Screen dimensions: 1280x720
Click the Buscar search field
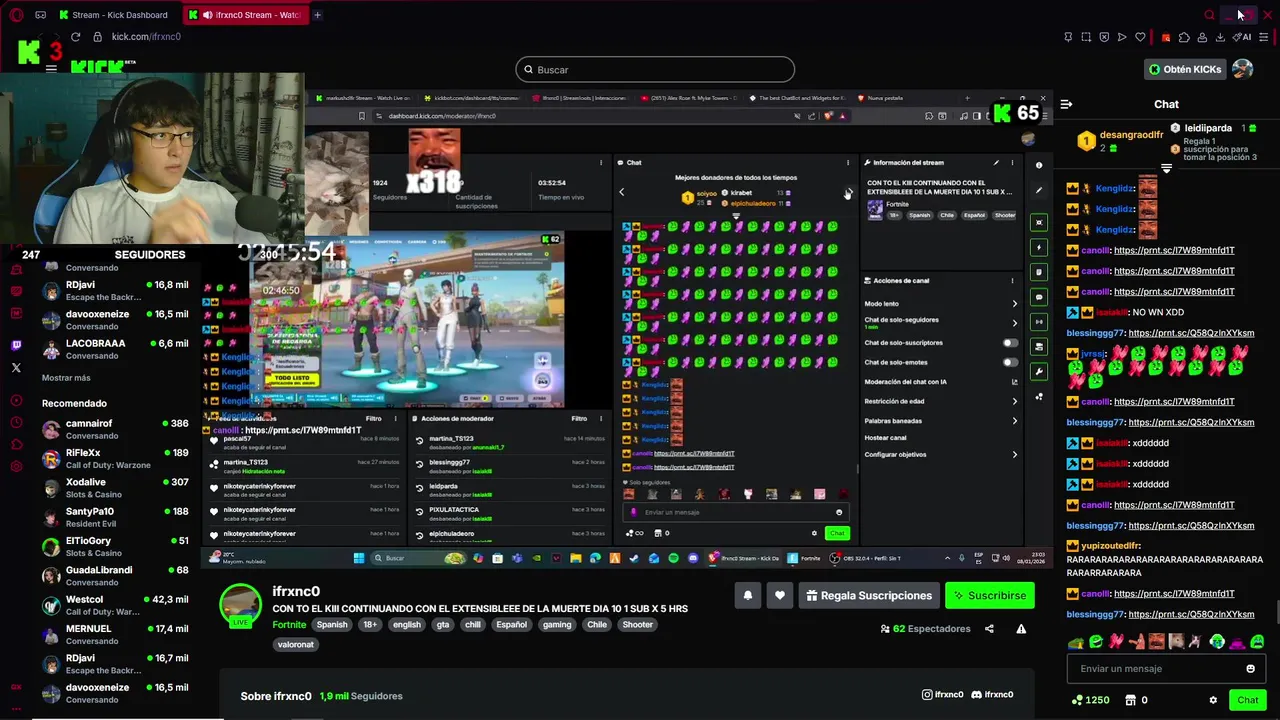(x=655, y=70)
